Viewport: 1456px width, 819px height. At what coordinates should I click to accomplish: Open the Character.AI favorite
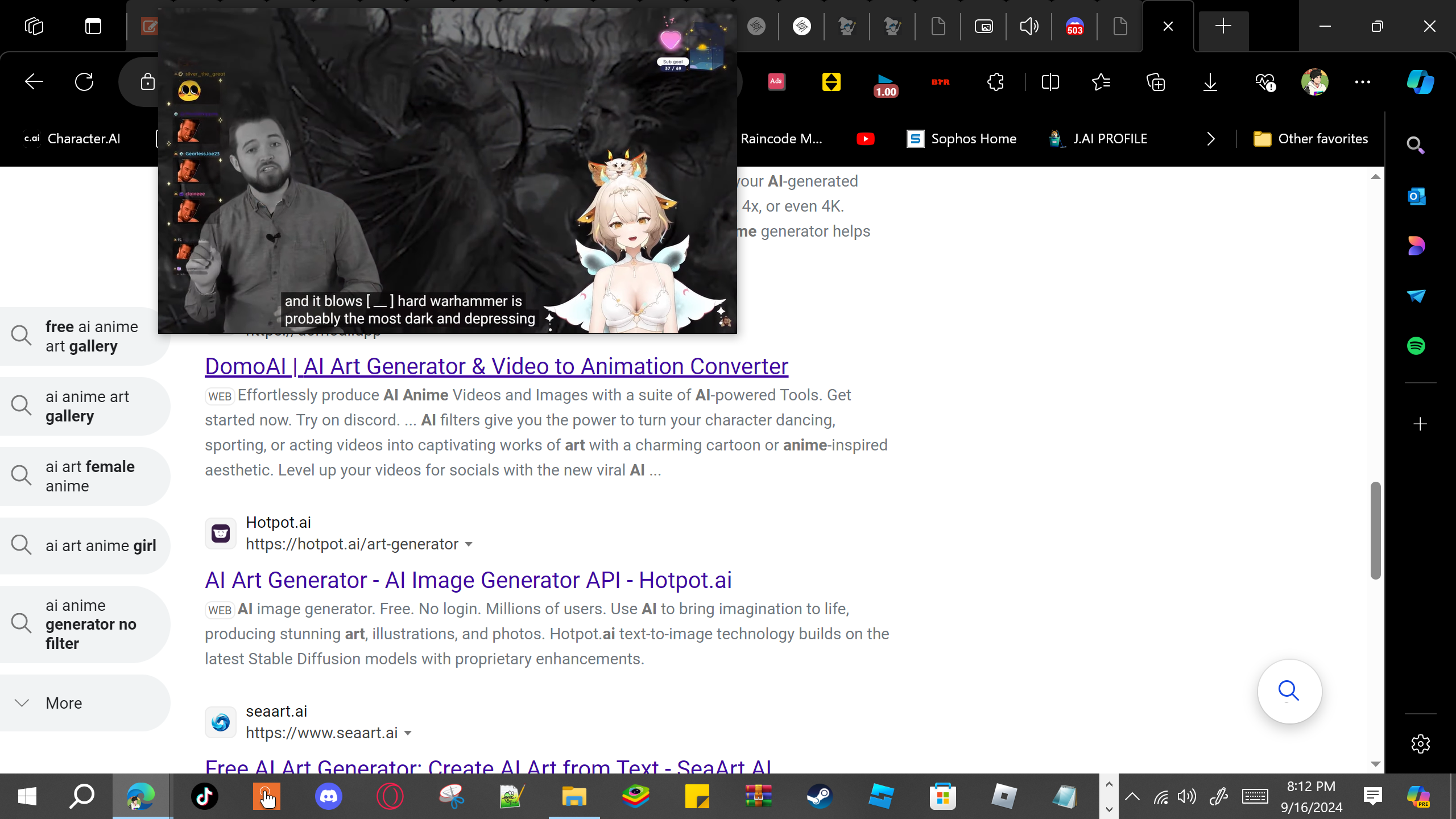click(x=72, y=139)
